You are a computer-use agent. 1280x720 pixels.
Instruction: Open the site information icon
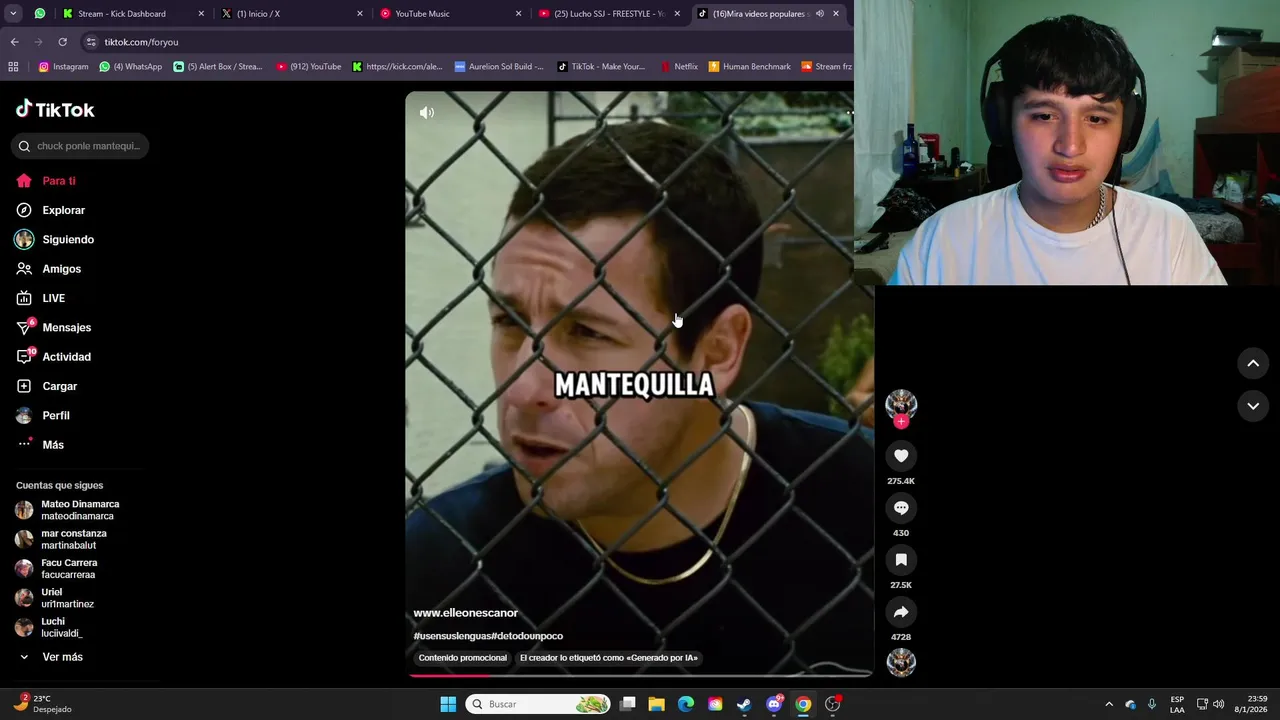click(91, 42)
